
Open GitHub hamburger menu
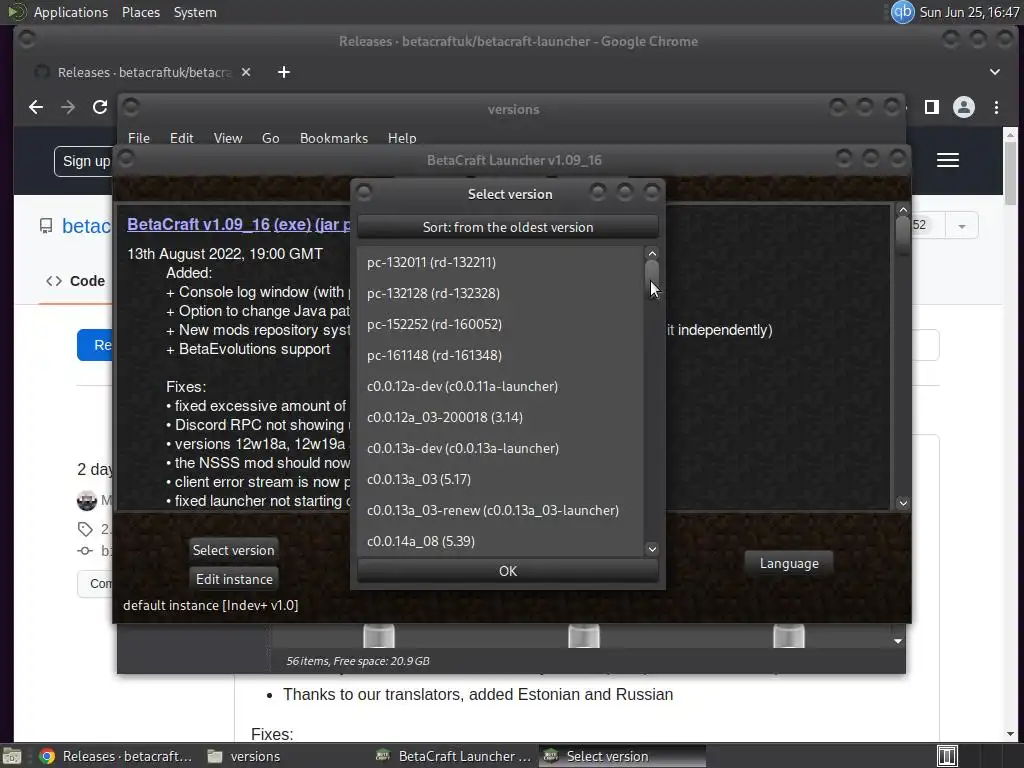(948, 160)
